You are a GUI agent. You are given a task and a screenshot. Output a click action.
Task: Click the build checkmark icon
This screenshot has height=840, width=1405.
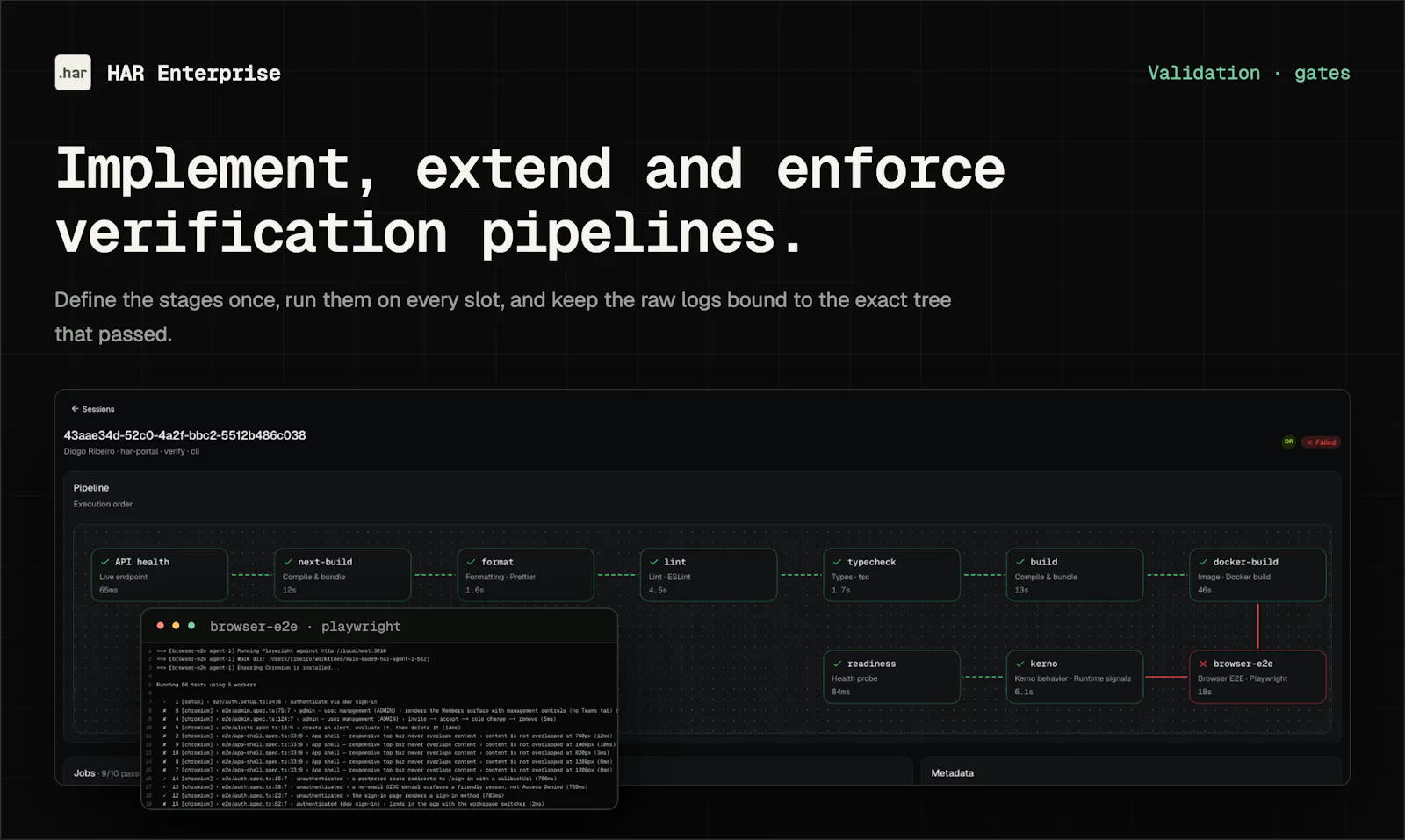pyautogui.click(x=1020, y=562)
